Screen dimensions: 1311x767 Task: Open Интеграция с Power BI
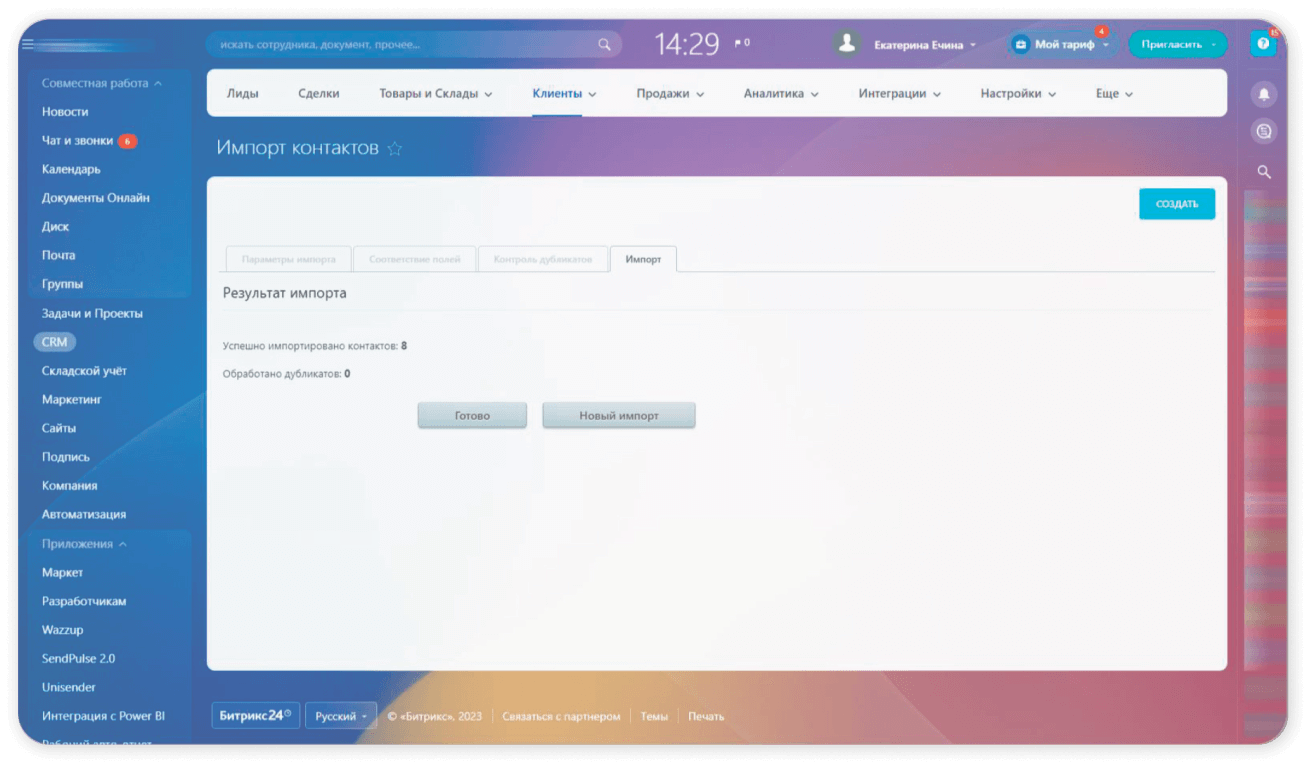pyautogui.click(x=103, y=716)
